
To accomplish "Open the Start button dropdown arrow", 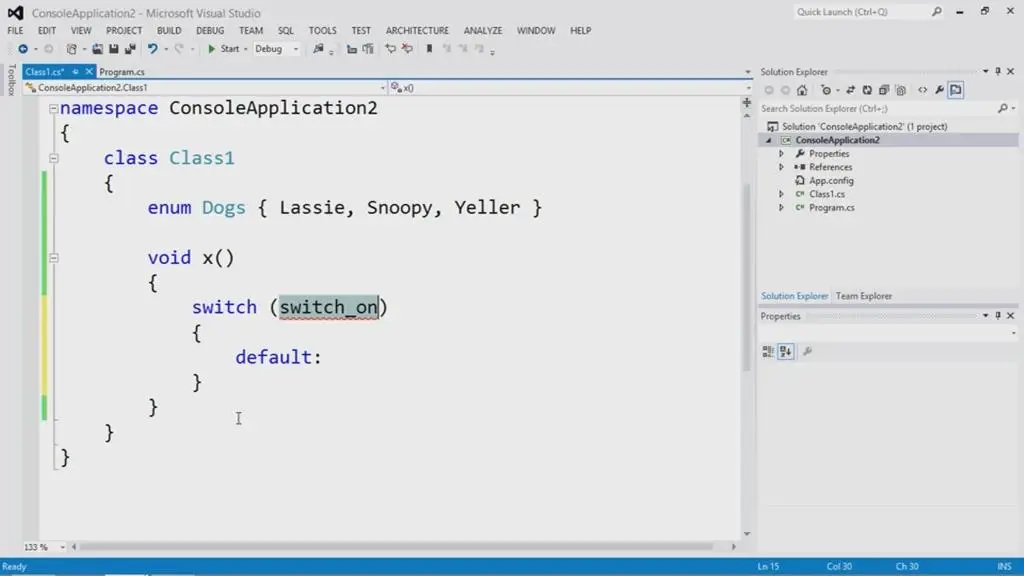I will click(x=246, y=49).
